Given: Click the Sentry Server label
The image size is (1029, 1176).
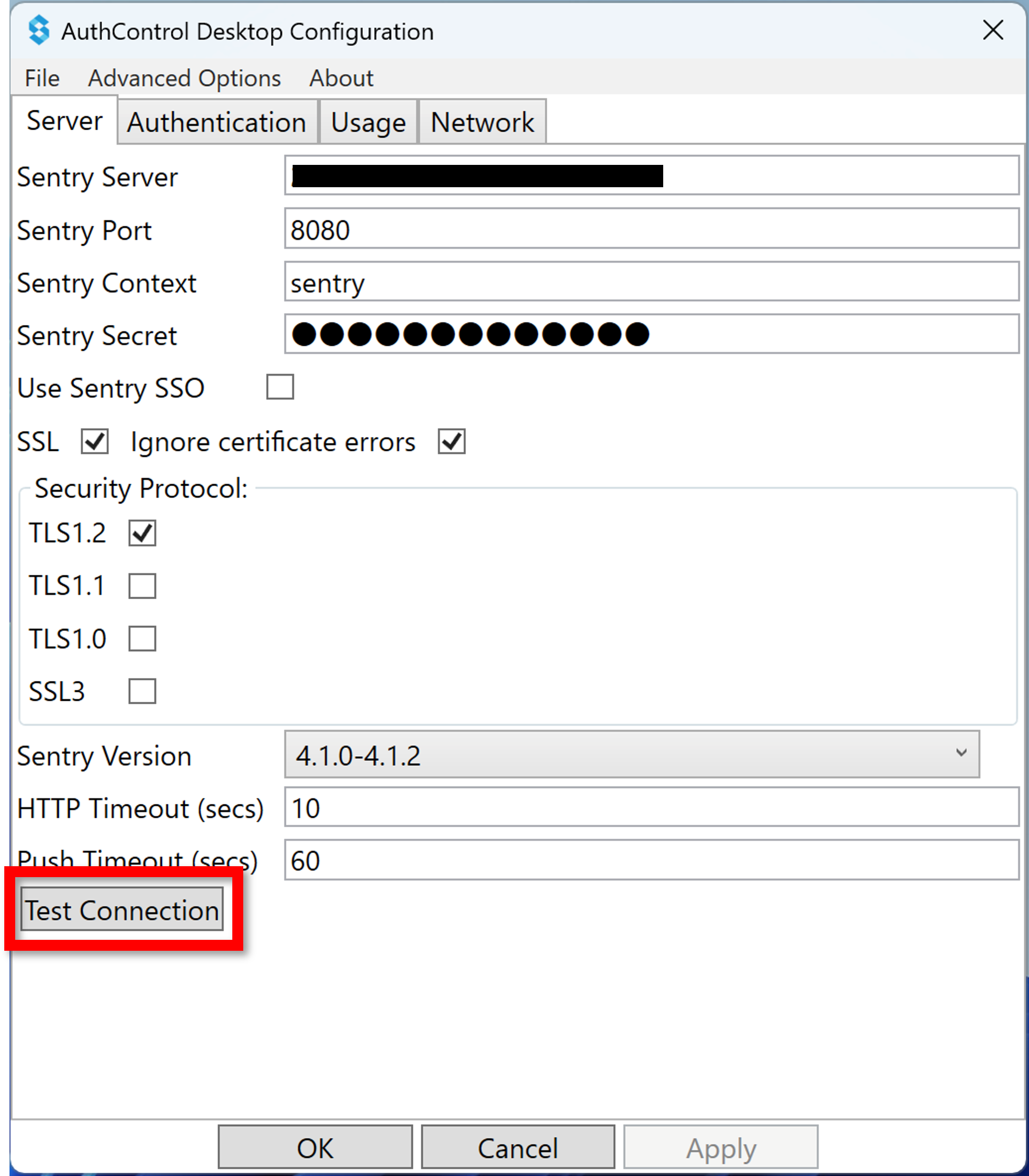Looking at the screenshot, I should pyautogui.click(x=97, y=177).
